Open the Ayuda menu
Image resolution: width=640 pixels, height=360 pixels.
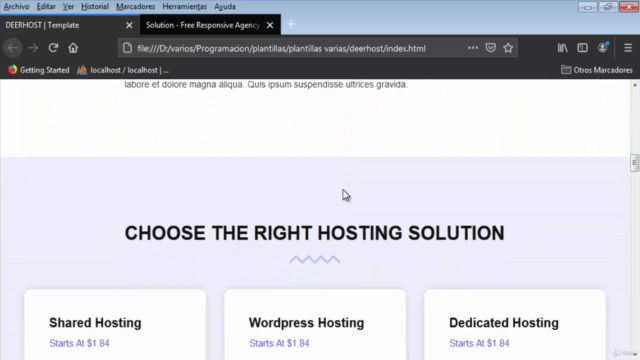click(225, 7)
